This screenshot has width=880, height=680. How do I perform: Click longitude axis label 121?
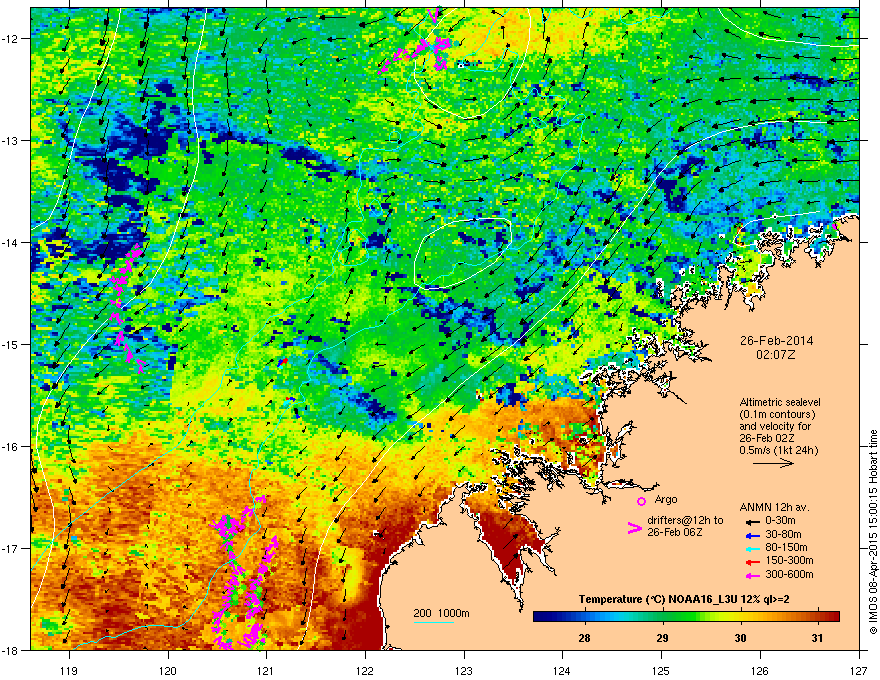[x=266, y=670]
